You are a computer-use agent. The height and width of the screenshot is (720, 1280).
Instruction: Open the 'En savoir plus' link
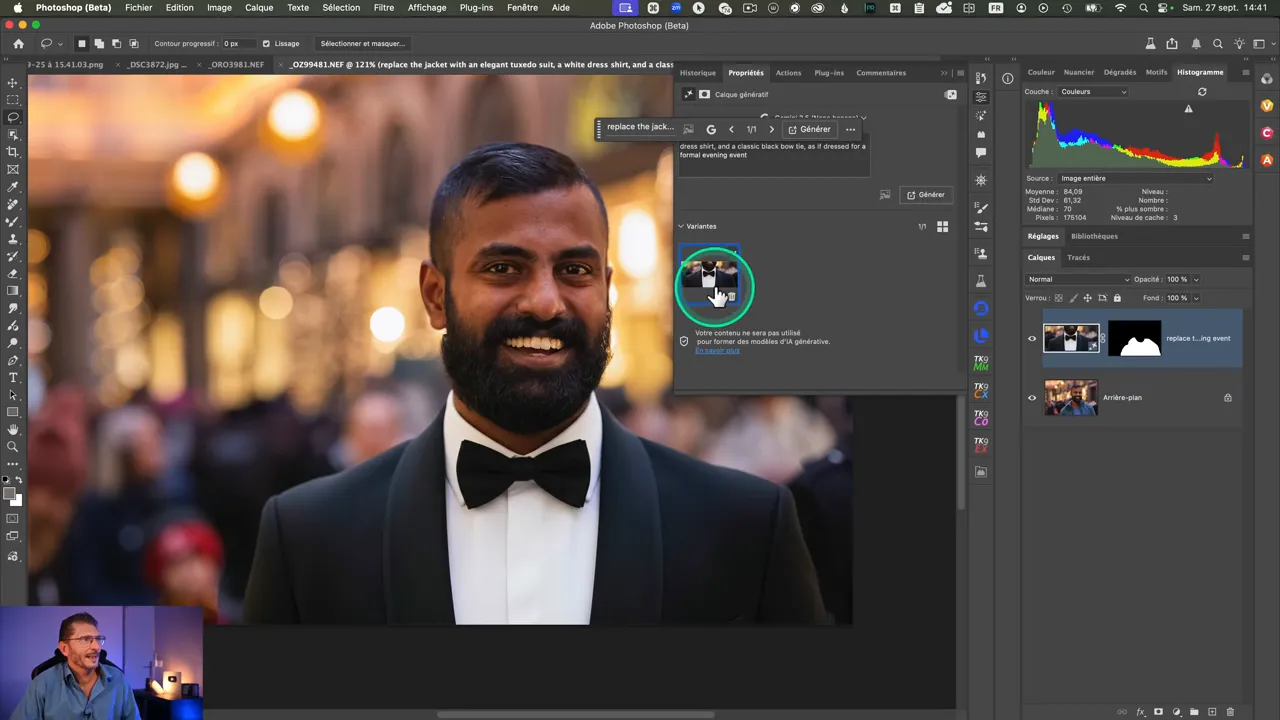click(x=717, y=351)
